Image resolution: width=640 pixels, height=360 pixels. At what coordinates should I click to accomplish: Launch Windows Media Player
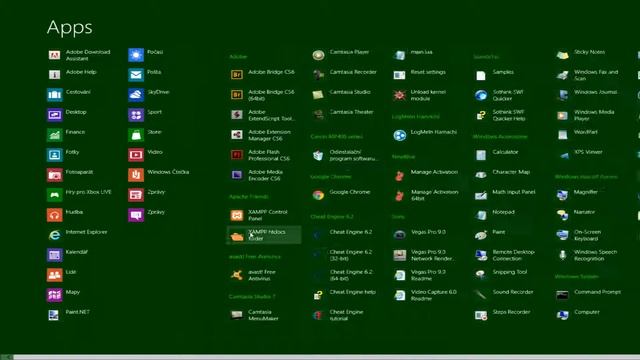point(586,115)
